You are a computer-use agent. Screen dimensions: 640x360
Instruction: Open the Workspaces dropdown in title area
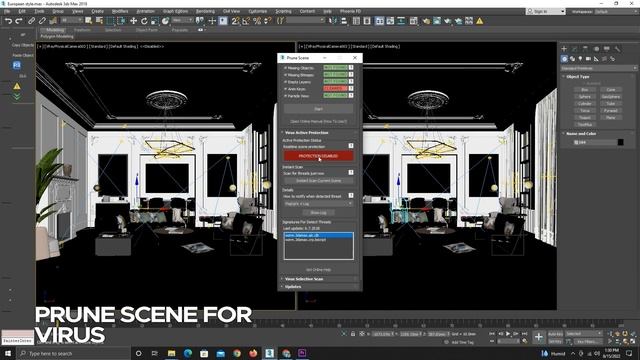[616, 11]
